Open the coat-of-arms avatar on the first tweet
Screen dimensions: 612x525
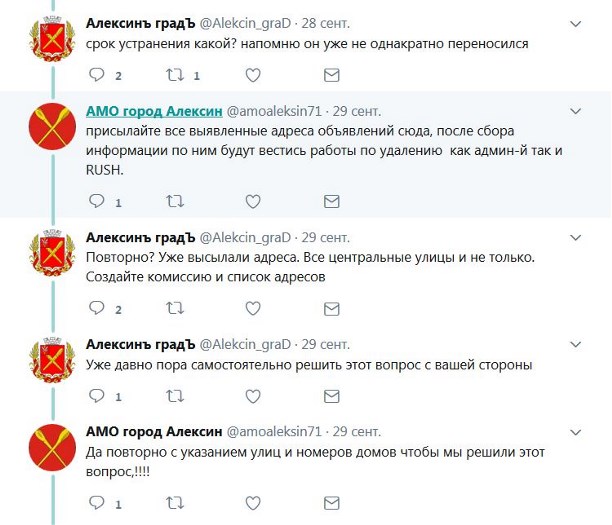point(52,38)
